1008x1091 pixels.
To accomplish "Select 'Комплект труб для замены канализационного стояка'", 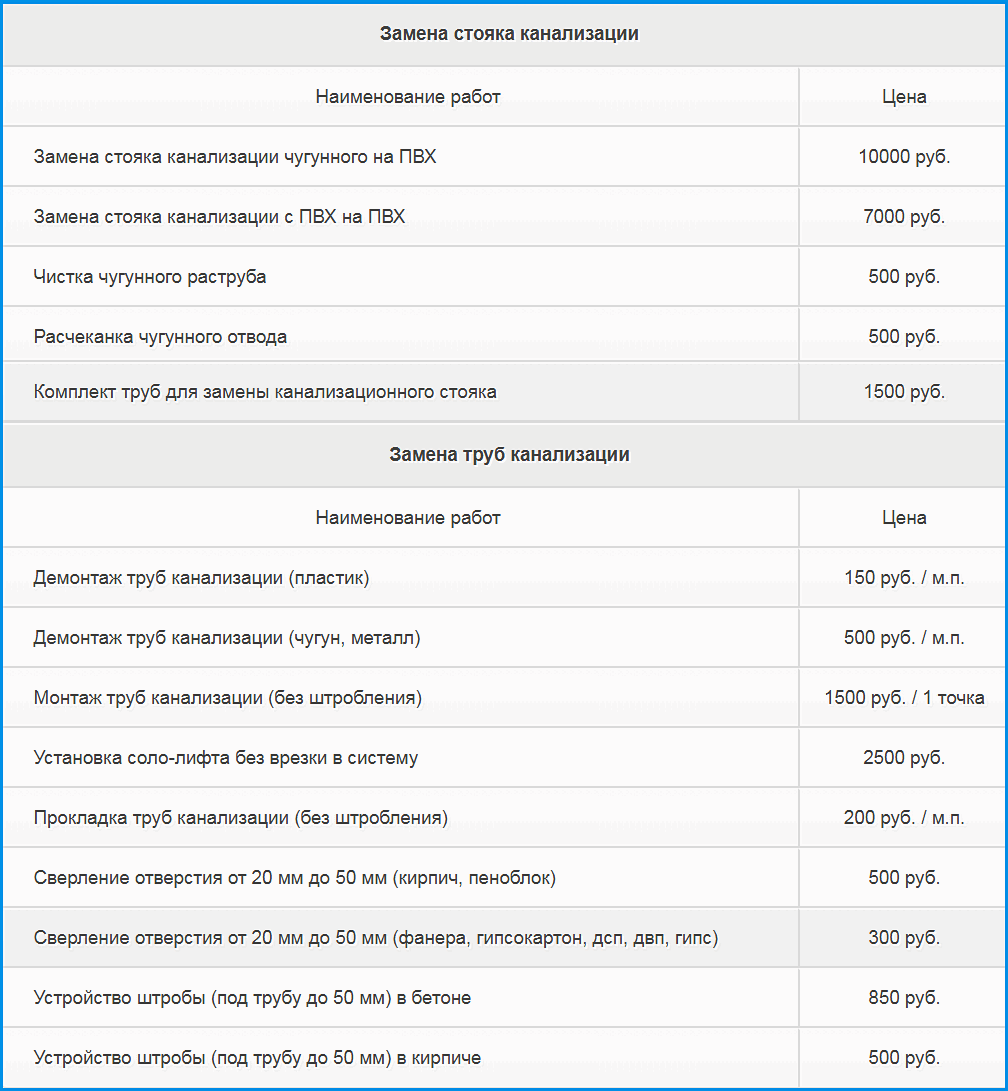I will tap(265, 392).
